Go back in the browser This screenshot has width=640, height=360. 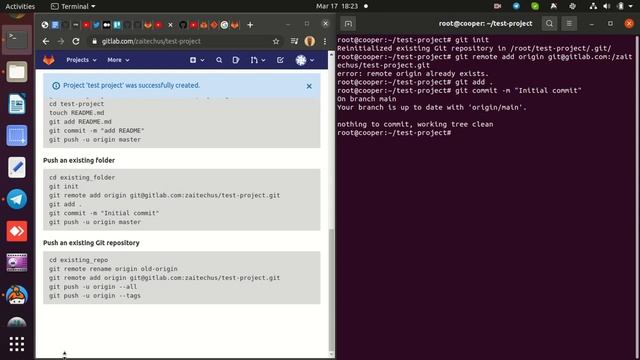coord(46,41)
